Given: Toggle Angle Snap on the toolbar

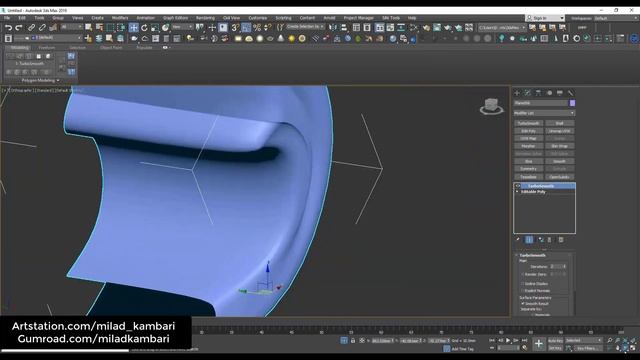Looking at the screenshot, I should coord(246,28).
